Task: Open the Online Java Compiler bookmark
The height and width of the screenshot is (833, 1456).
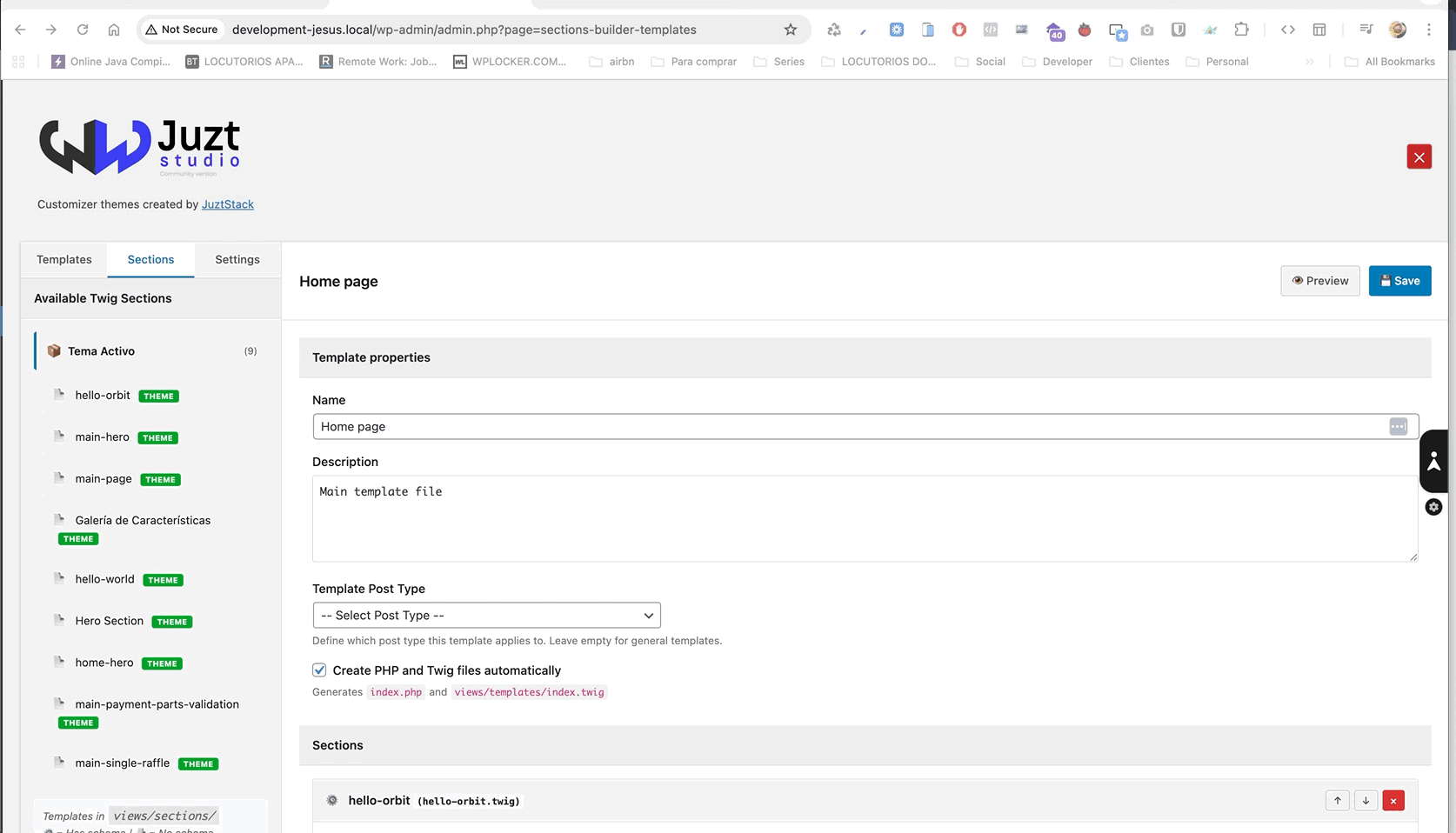Action: click(110, 62)
